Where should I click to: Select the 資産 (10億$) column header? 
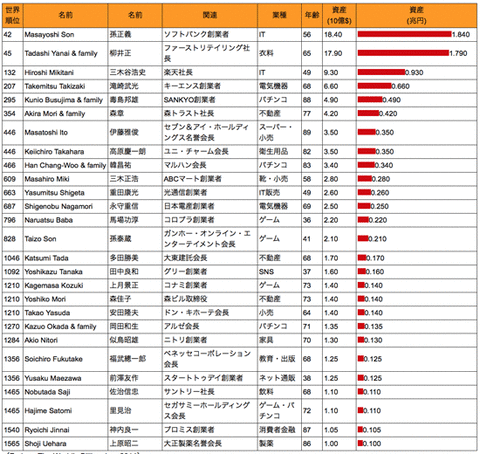point(339,15)
